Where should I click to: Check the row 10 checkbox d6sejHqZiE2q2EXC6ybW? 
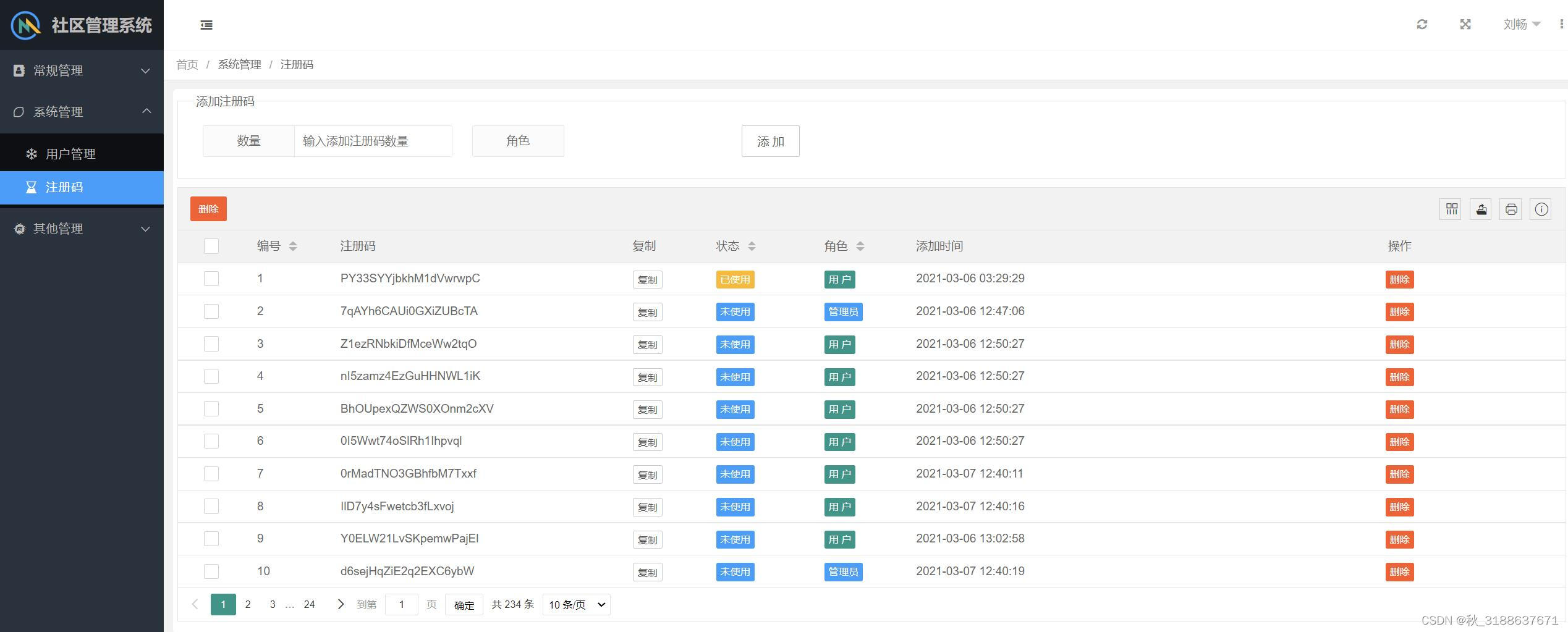(x=211, y=571)
